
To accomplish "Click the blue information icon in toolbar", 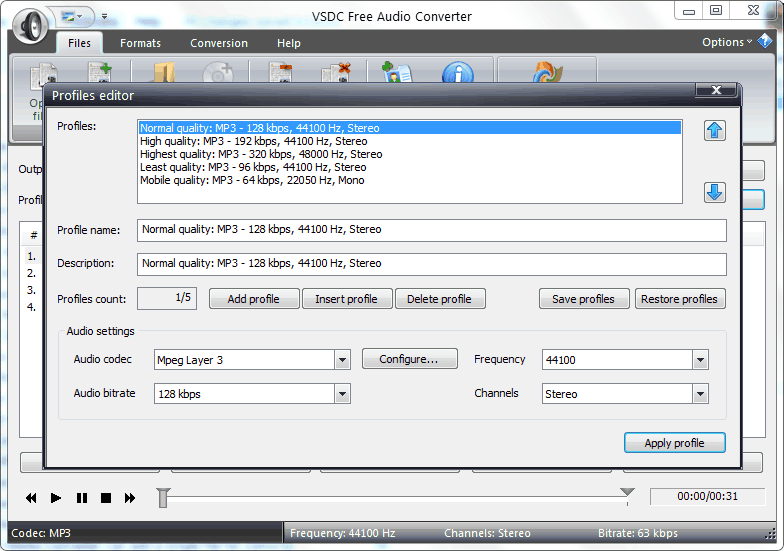I will (458, 73).
